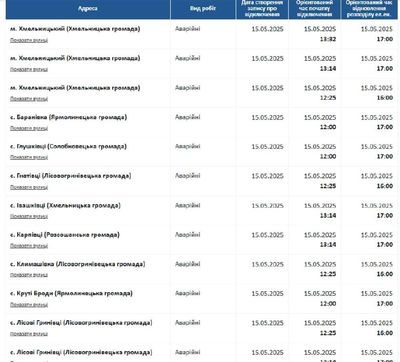Click start time '12:00' in с. Баранівка row

pyautogui.click(x=328, y=127)
